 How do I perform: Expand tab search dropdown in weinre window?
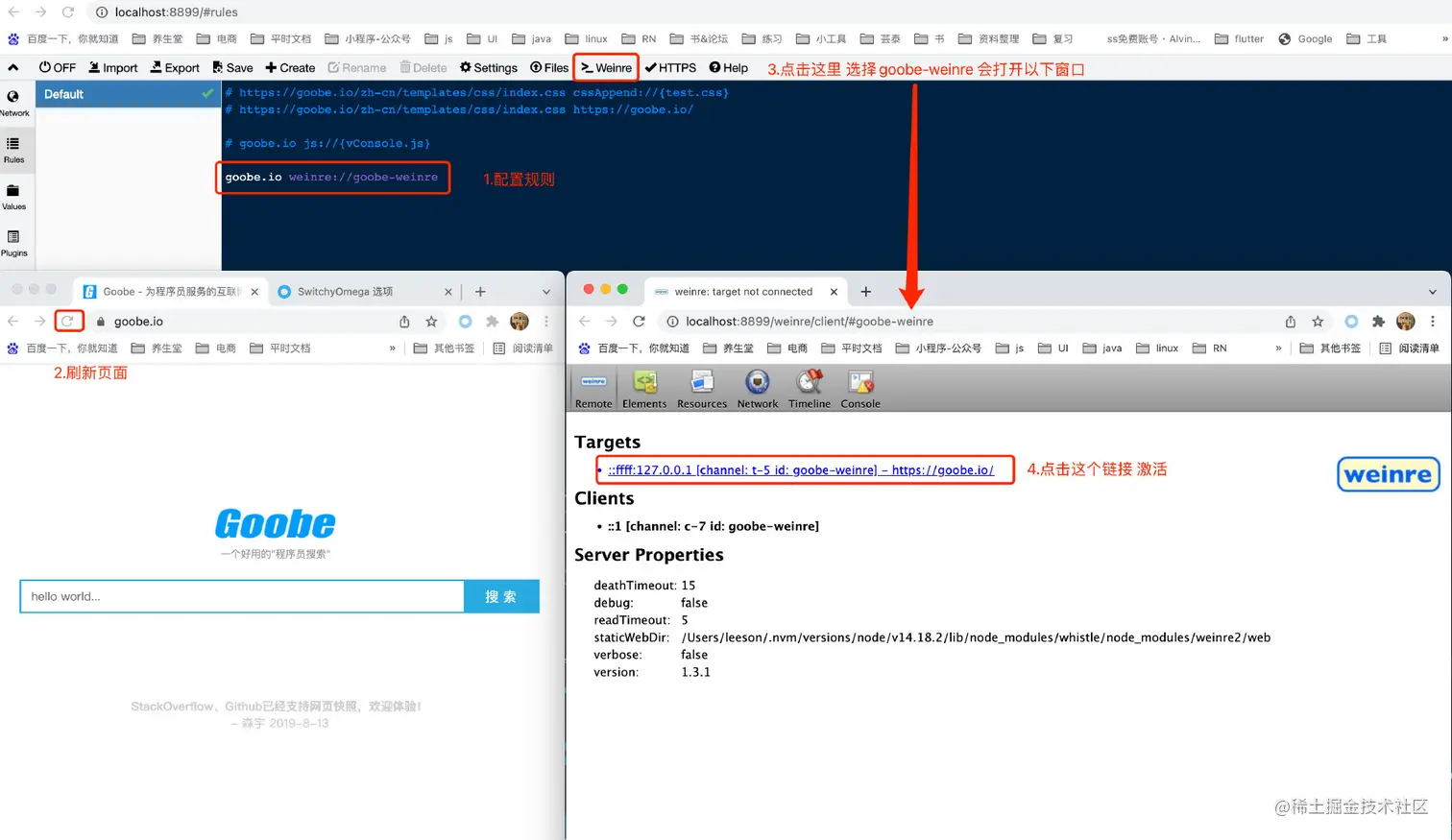click(x=1433, y=292)
